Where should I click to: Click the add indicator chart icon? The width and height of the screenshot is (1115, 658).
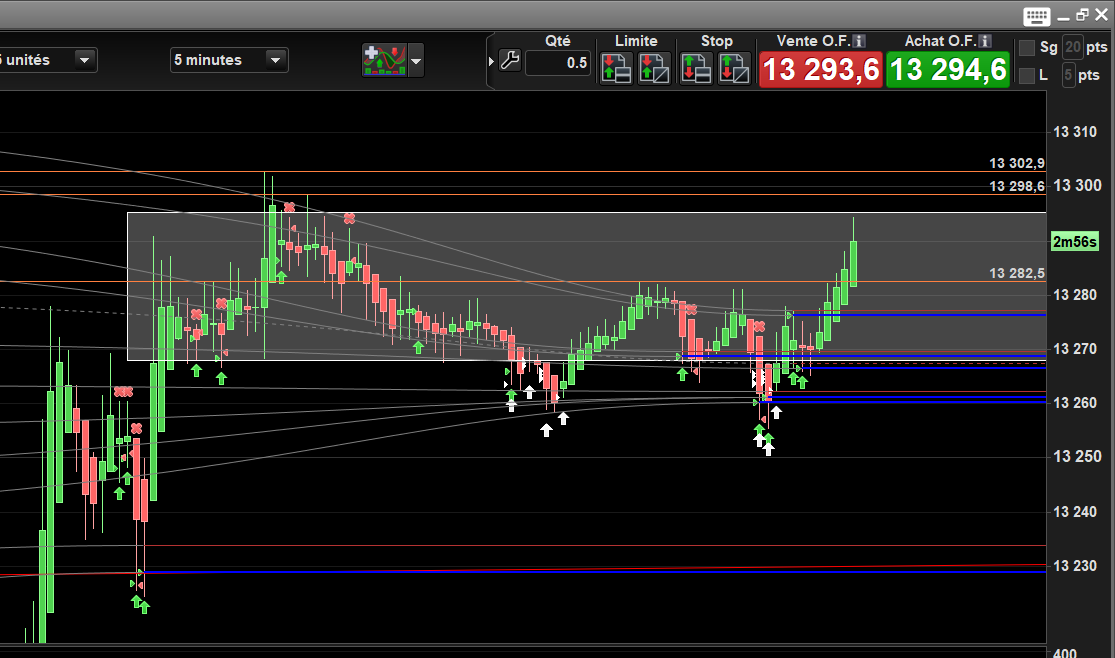pyautogui.click(x=384, y=60)
